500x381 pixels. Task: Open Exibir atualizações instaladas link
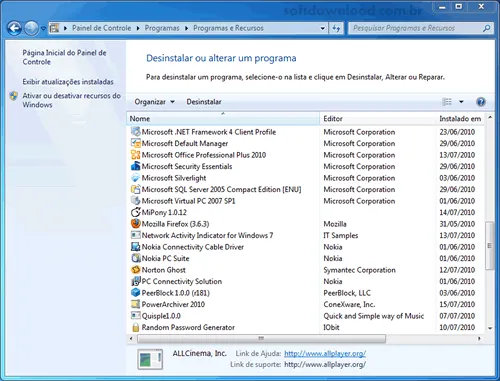pyautogui.click(x=68, y=82)
